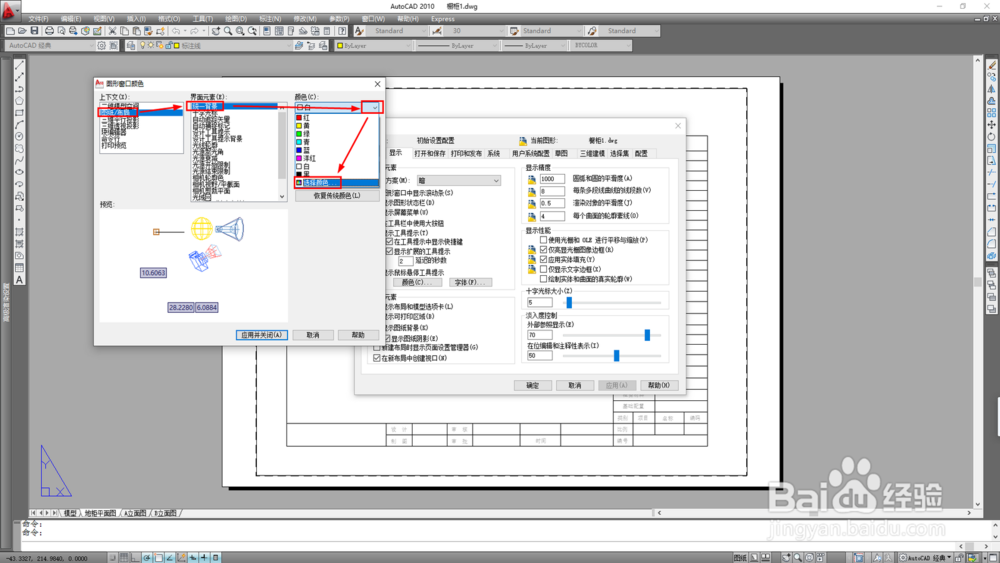Image resolution: width=1000 pixels, height=563 pixels.
Task: Open the layer 标注线 dropdown
Action: tap(288, 45)
